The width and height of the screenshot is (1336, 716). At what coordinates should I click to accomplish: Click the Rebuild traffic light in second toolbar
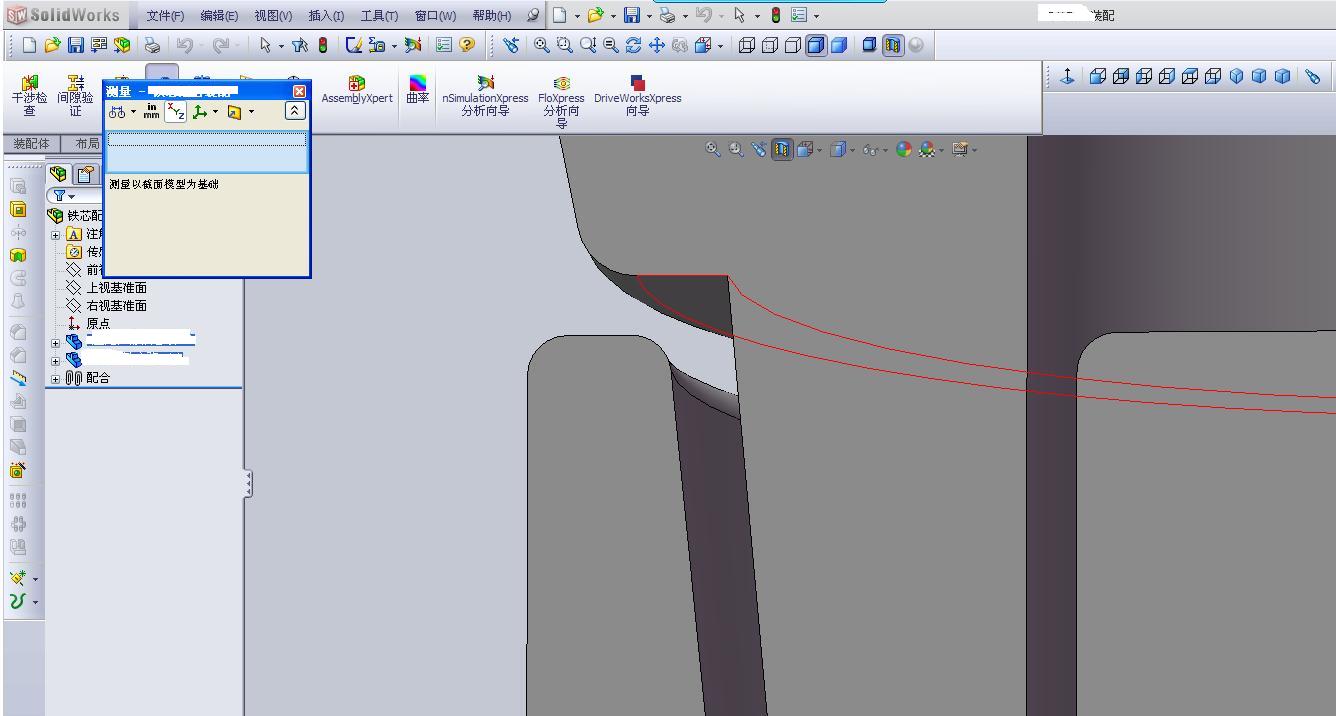point(323,45)
